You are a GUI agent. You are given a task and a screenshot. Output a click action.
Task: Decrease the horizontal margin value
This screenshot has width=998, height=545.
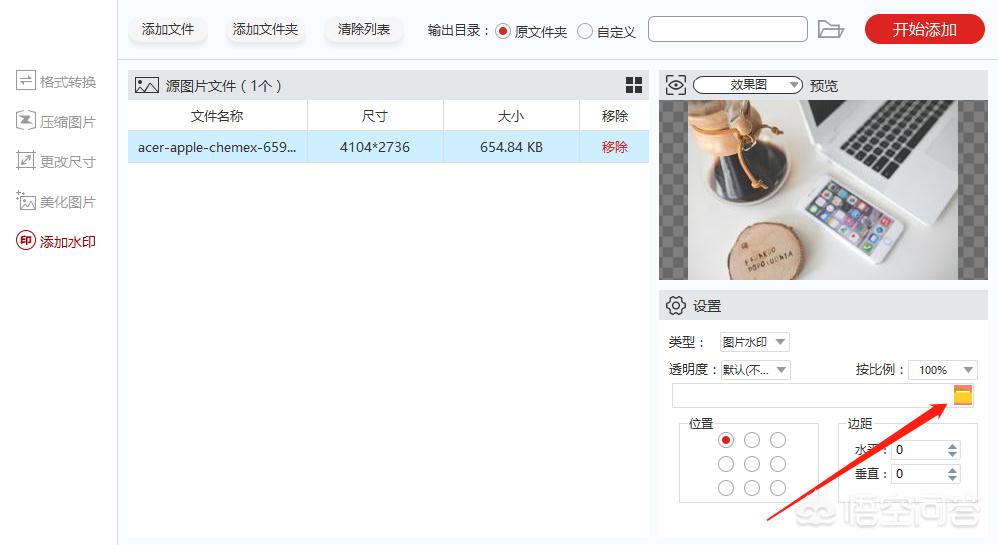click(x=952, y=454)
